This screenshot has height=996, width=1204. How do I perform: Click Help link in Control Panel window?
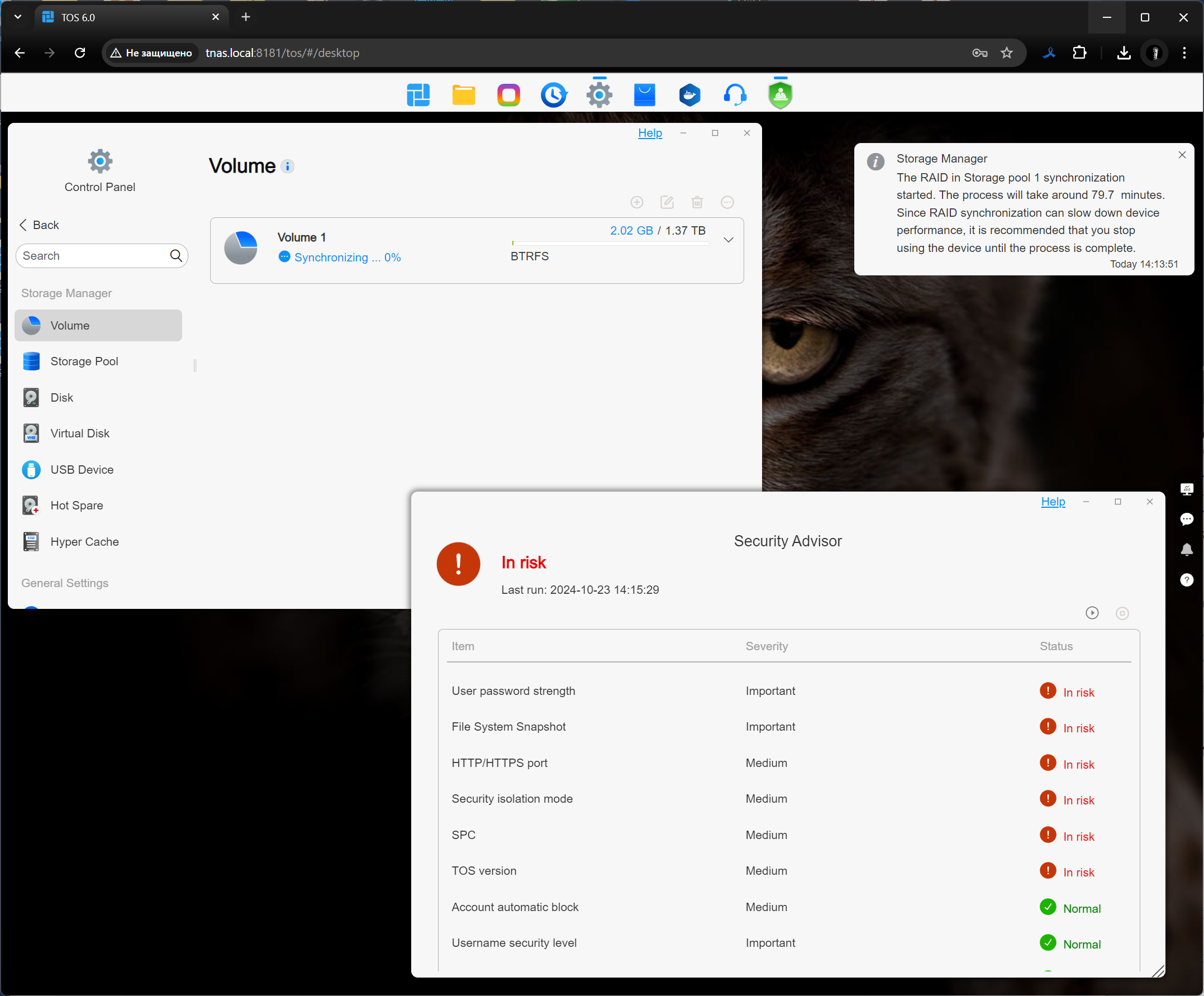[650, 133]
